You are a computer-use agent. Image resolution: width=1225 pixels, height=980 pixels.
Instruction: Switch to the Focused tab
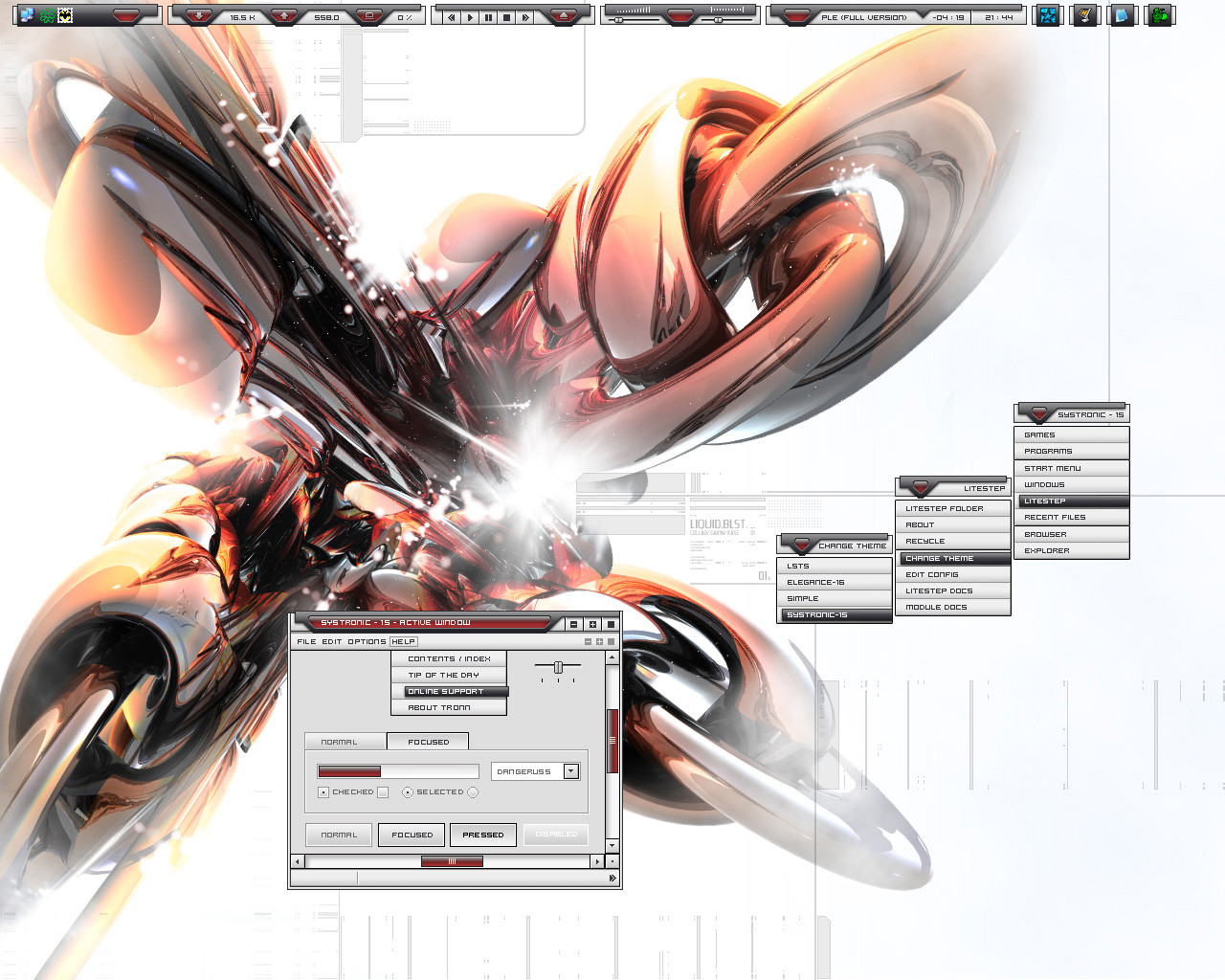coord(428,741)
